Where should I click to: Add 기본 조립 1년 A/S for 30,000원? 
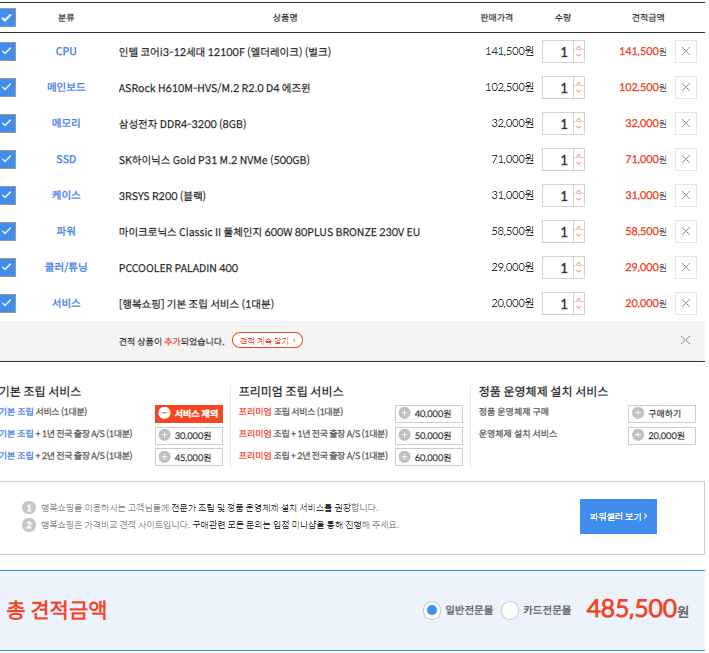click(x=189, y=435)
